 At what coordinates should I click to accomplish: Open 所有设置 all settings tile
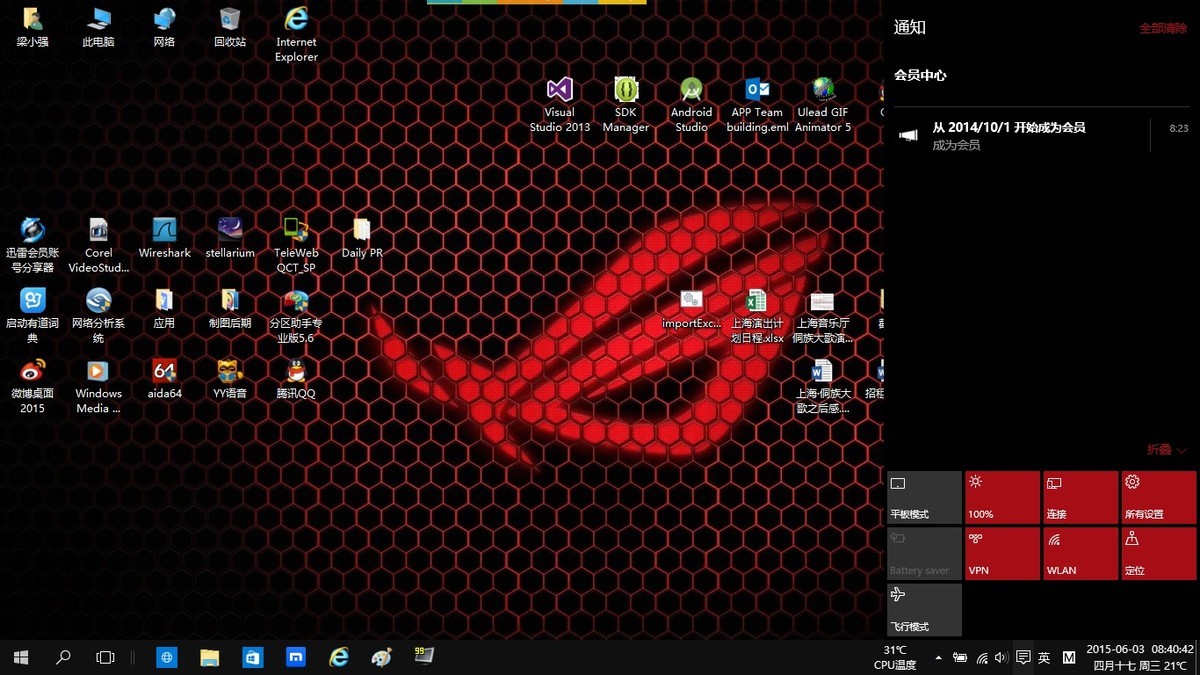1158,497
